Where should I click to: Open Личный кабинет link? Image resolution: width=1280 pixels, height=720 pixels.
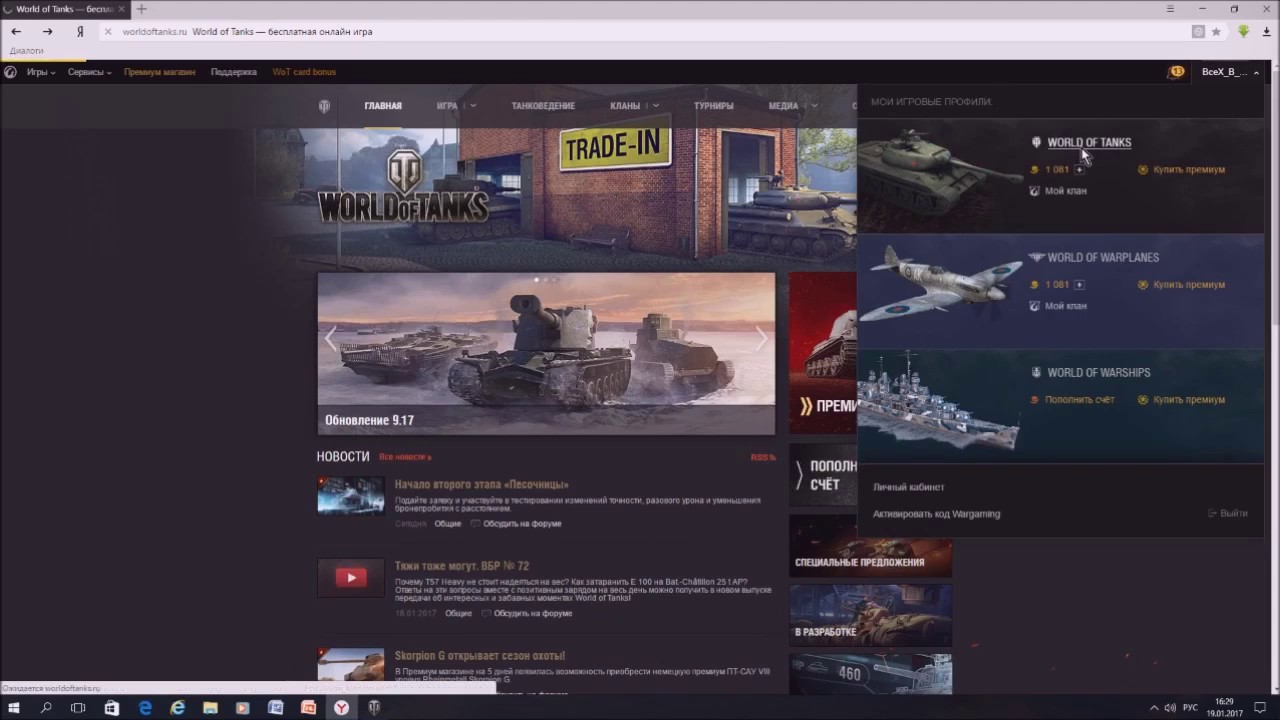908,488
